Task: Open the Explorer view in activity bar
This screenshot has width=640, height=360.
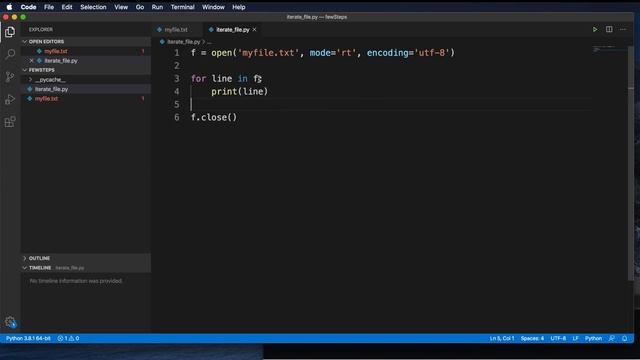Action: click(10, 31)
